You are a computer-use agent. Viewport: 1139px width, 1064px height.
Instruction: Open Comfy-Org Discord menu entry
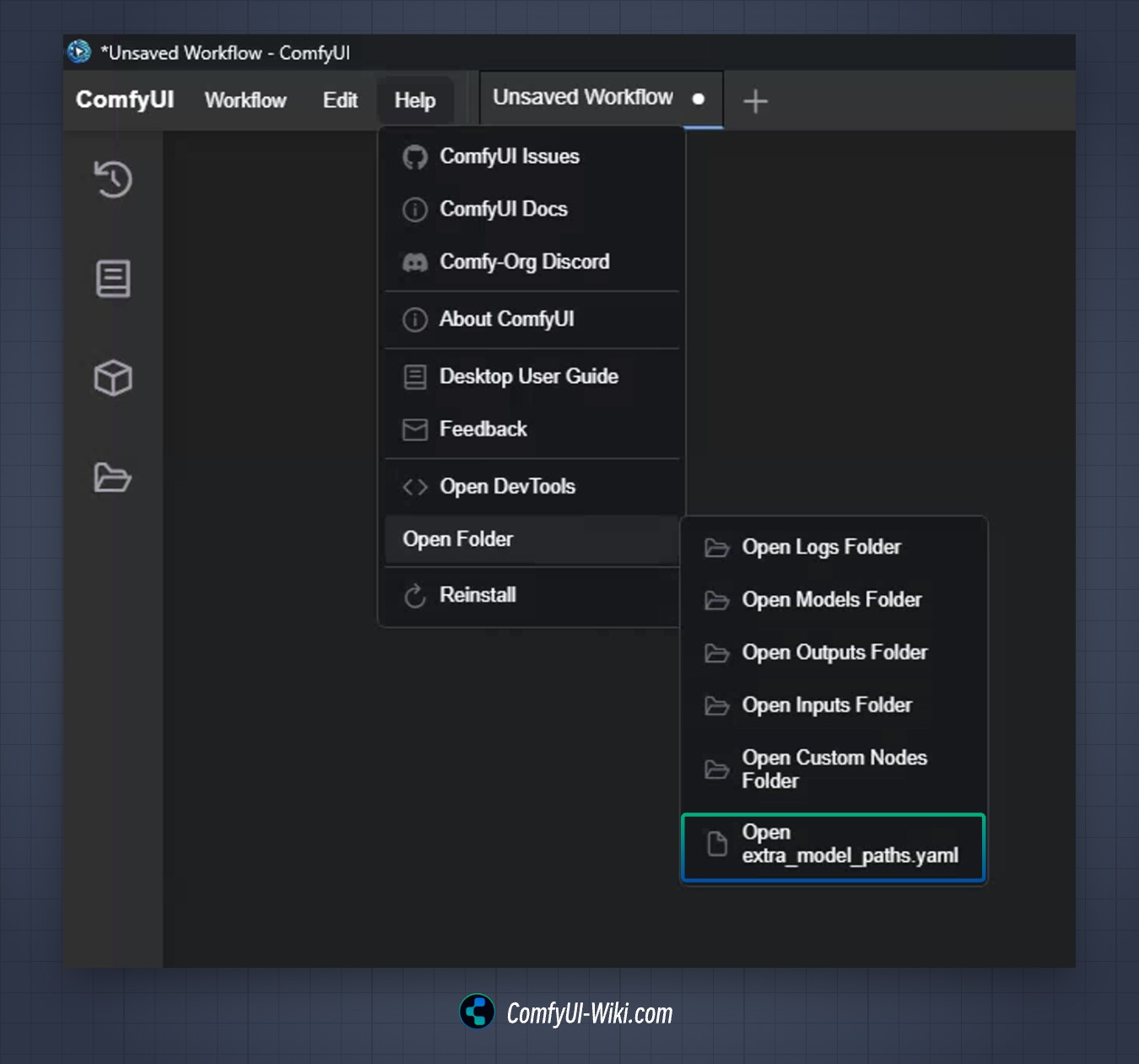pos(532,262)
